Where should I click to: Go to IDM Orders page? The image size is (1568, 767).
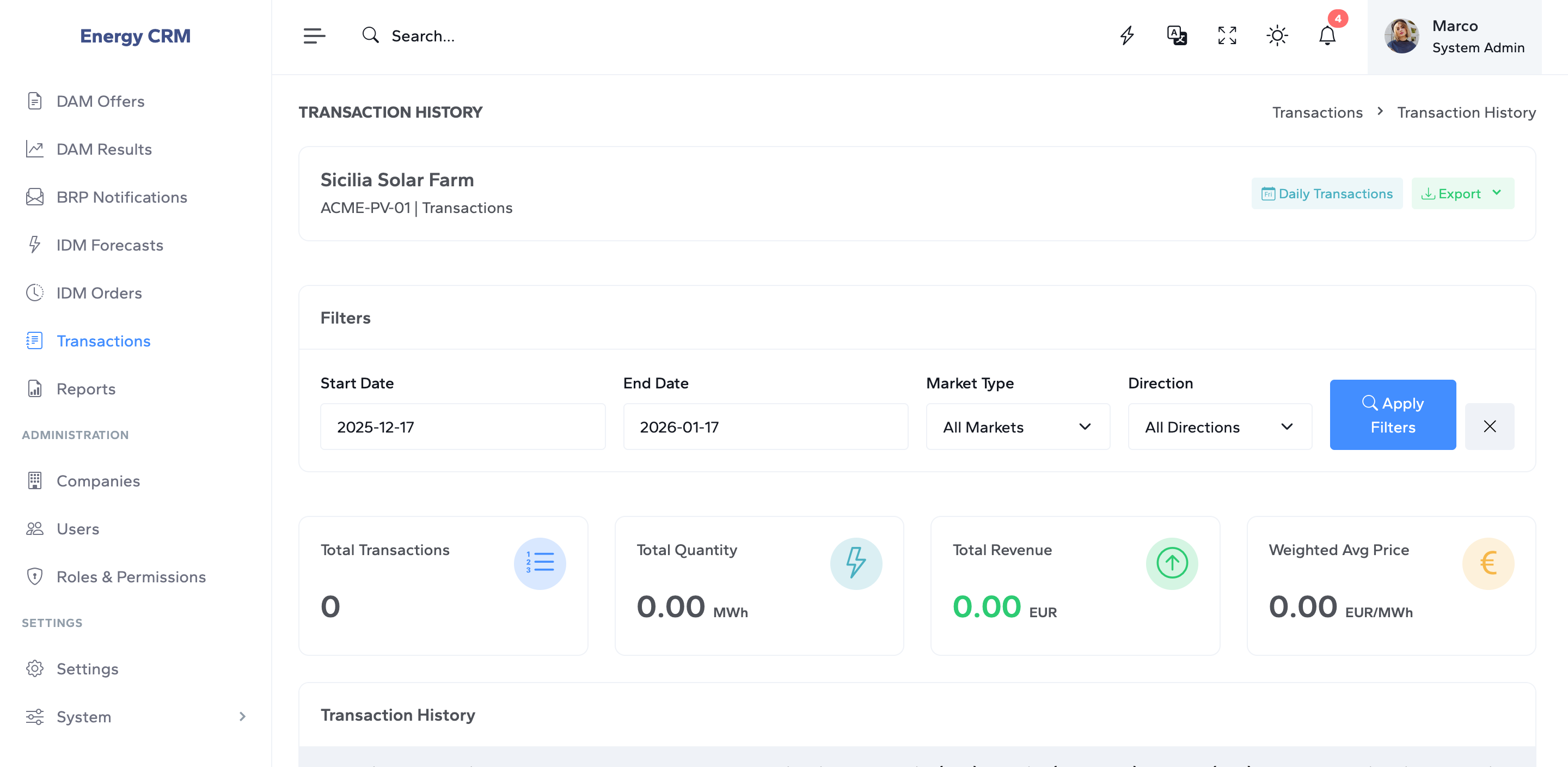[99, 293]
